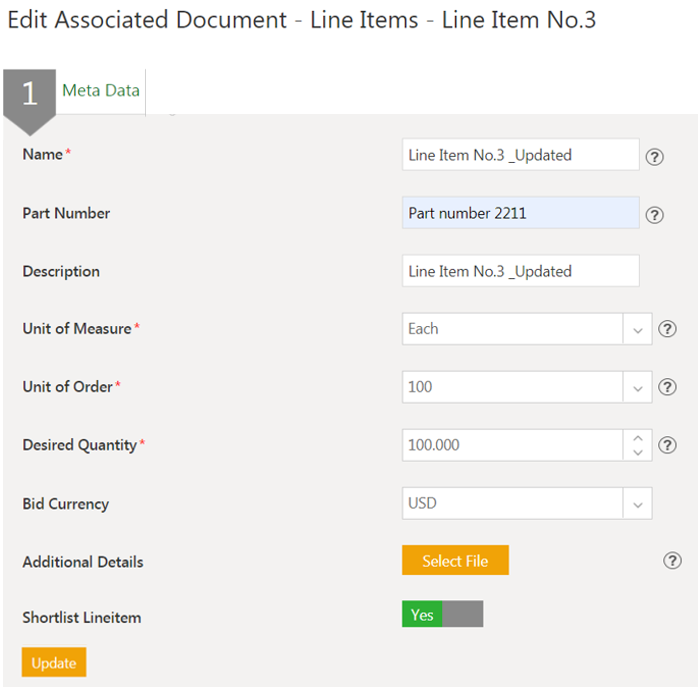Viewport: 698px width, 687px height.
Task: Focus the Part Number text field
Action: click(x=519, y=213)
